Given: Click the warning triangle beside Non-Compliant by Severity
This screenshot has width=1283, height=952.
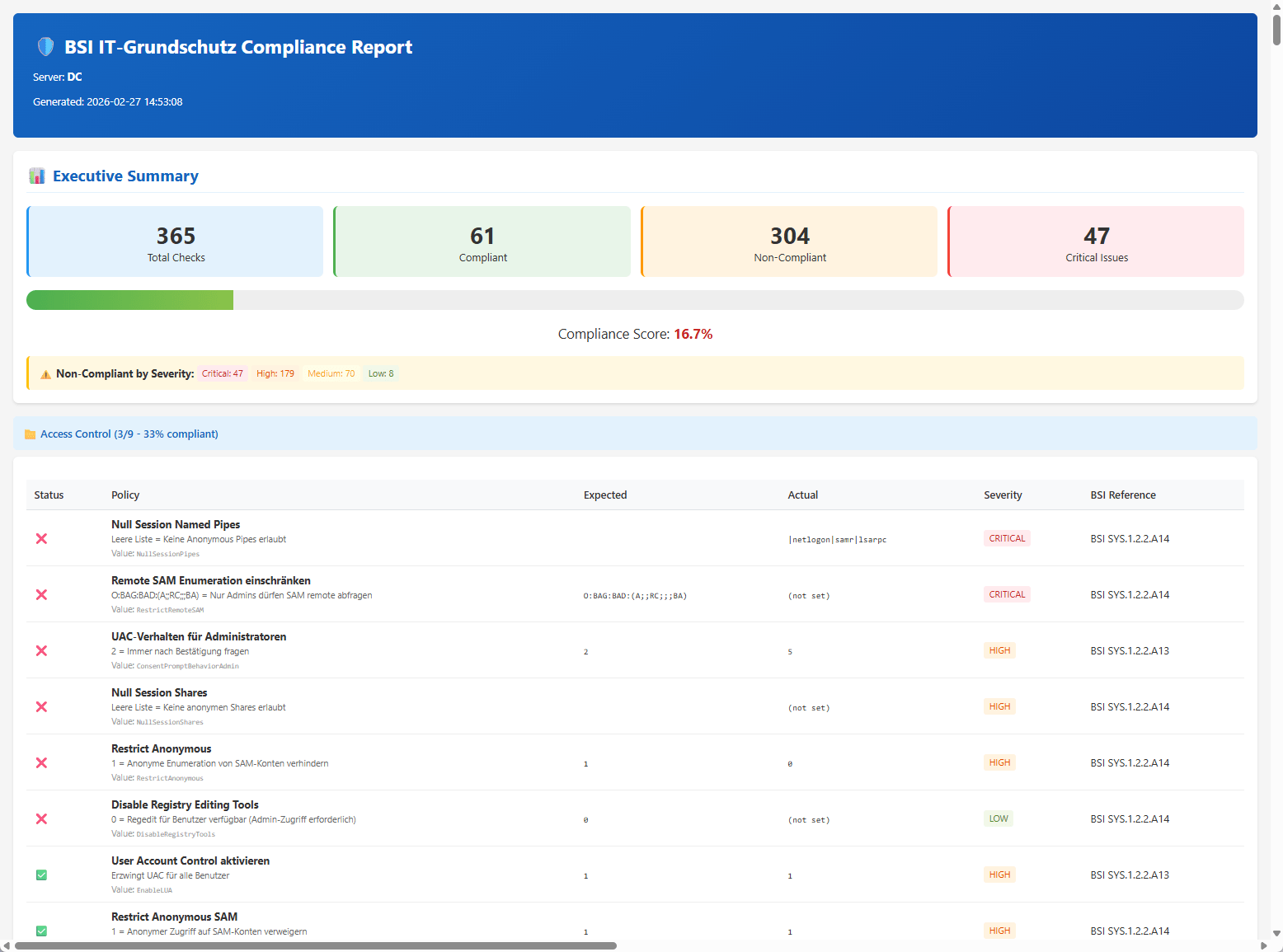Looking at the screenshot, I should [x=45, y=374].
